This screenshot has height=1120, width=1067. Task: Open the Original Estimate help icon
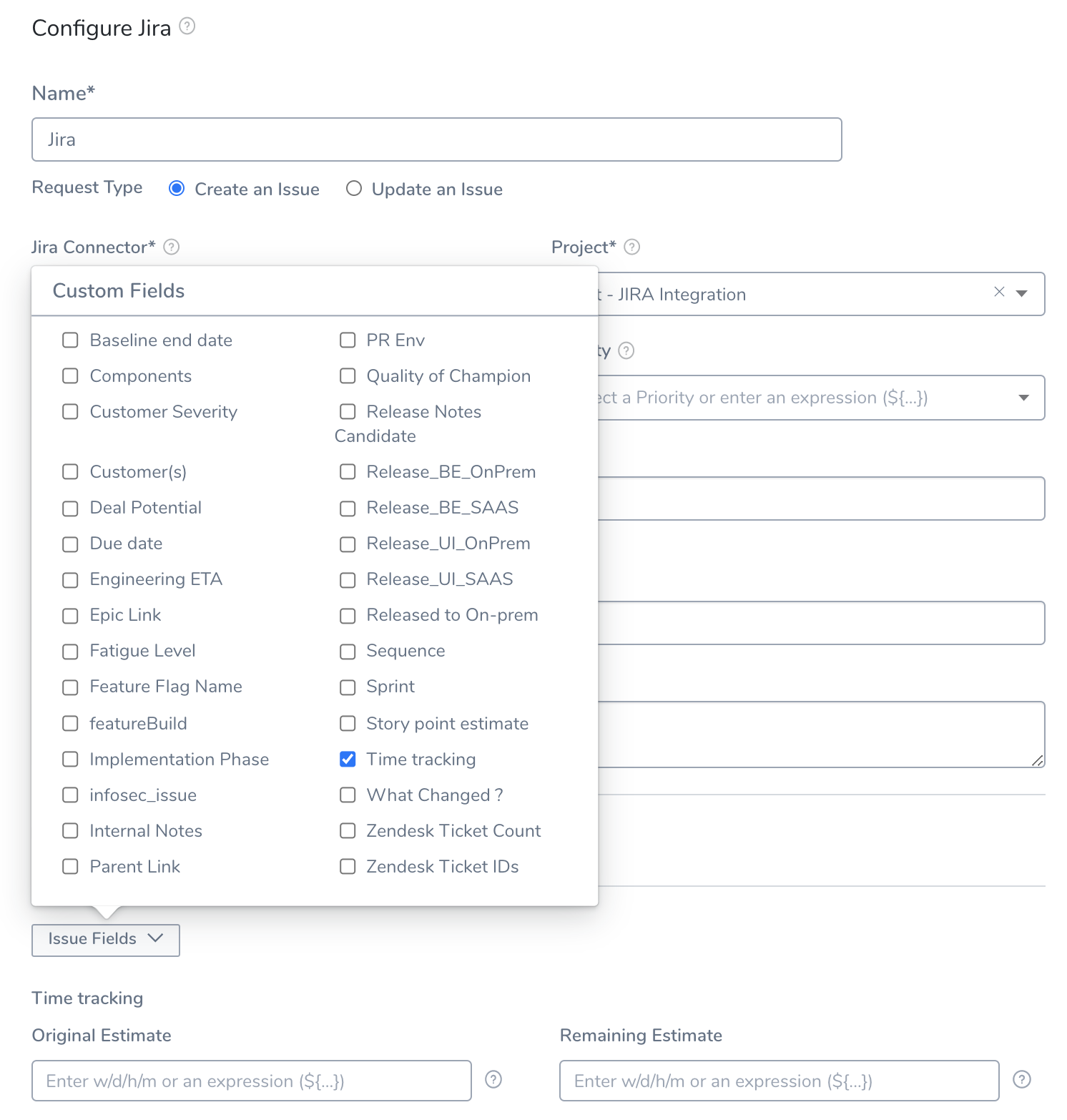pyautogui.click(x=493, y=1079)
